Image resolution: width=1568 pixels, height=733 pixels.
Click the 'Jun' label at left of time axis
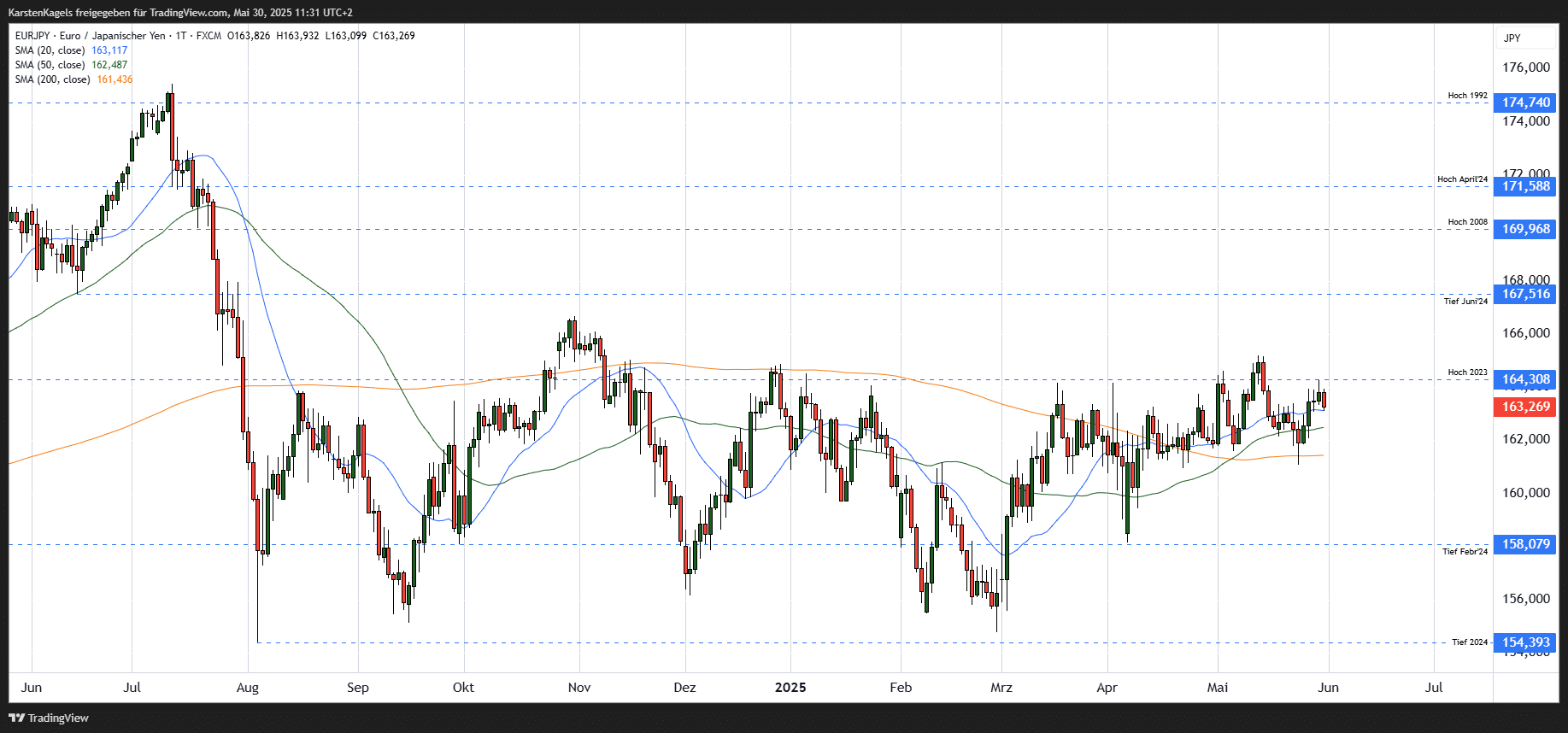pyautogui.click(x=32, y=688)
